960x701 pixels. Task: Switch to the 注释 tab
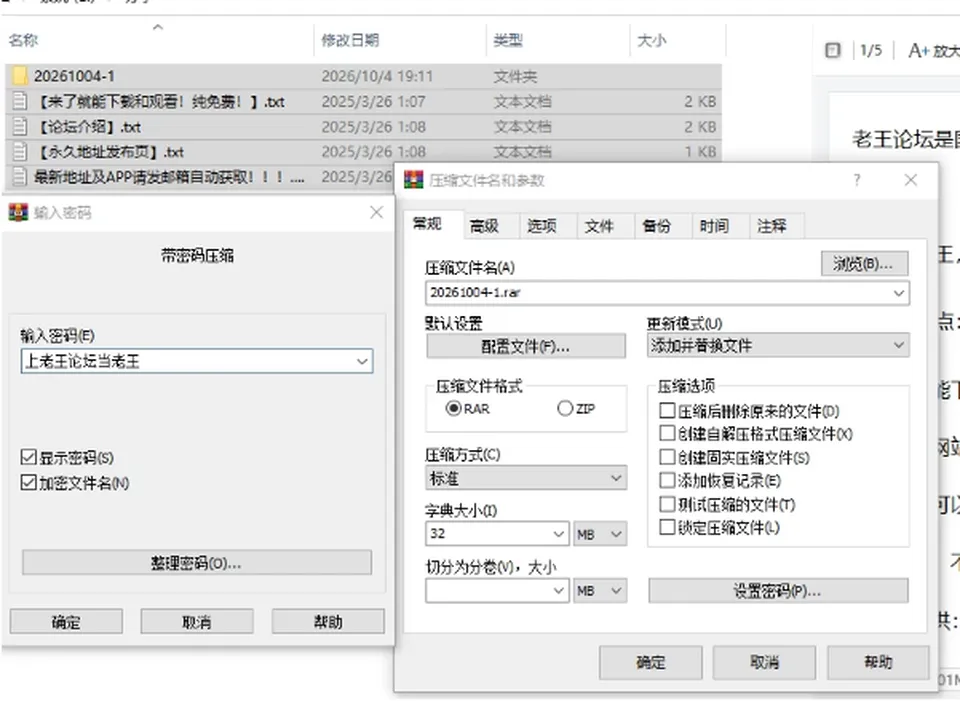[771, 227]
